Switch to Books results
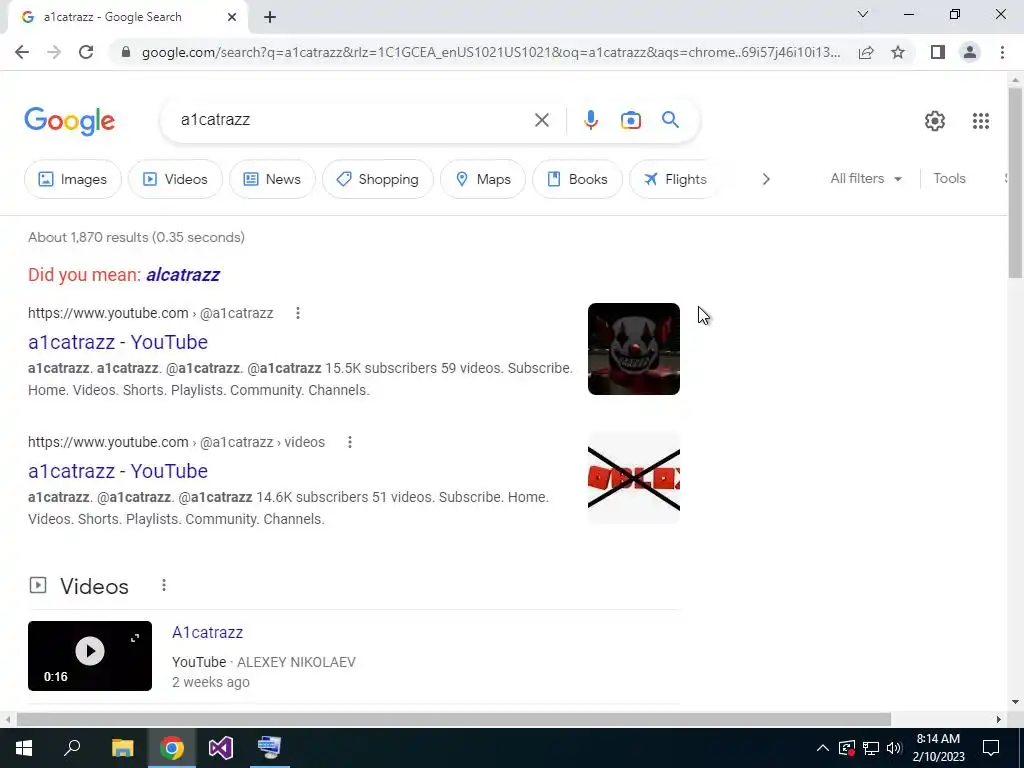This screenshot has width=1024, height=768. point(577,179)
